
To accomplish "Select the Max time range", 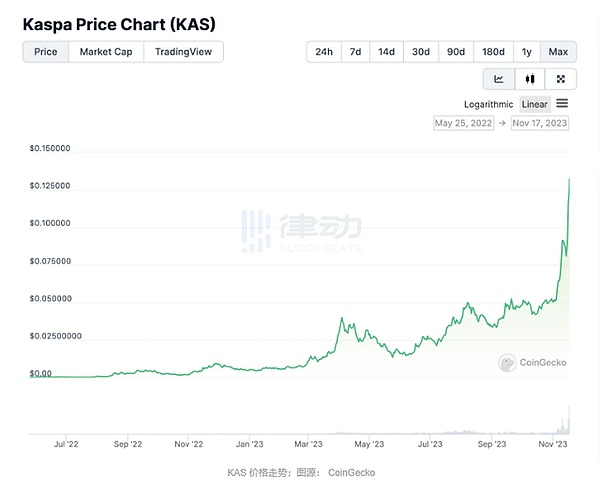I will pyautogui.click(x=558, y=52).
